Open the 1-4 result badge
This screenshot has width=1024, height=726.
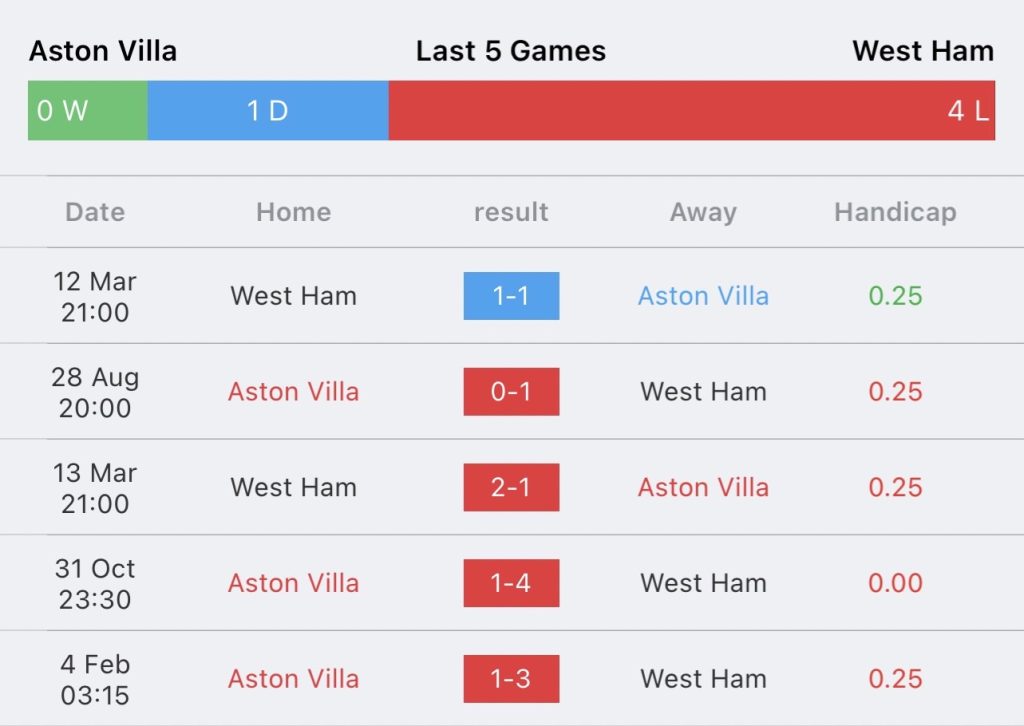(x=511, y=583)
